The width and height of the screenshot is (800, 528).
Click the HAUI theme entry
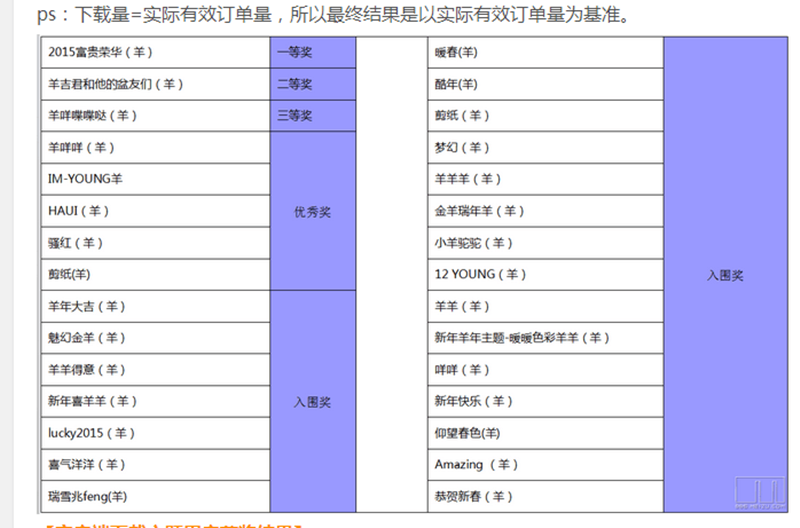79,211
